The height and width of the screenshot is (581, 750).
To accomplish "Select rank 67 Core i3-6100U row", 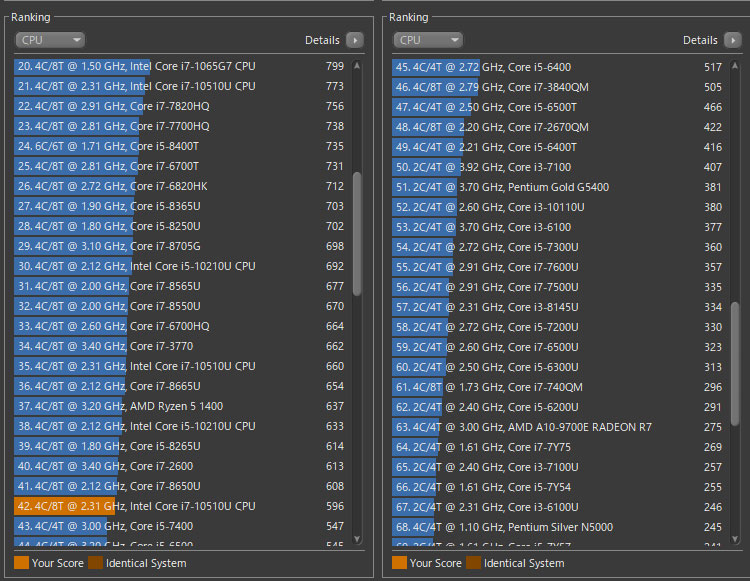I will (x=559, y=507).
